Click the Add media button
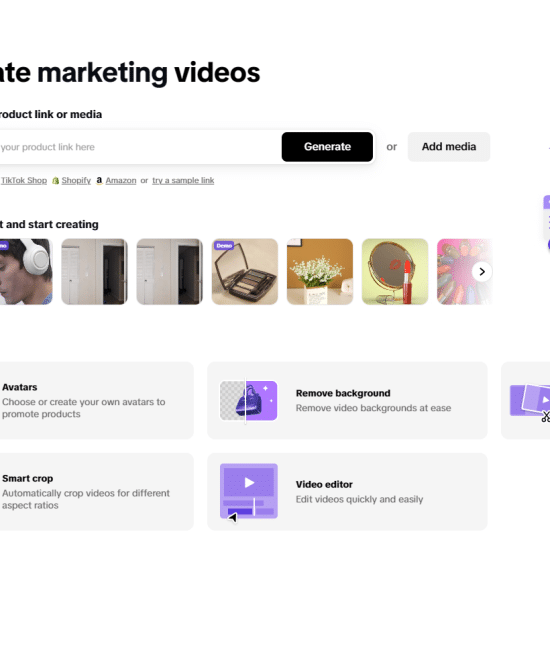This screenshot has width=550, height=650. [x=449, y=147]
